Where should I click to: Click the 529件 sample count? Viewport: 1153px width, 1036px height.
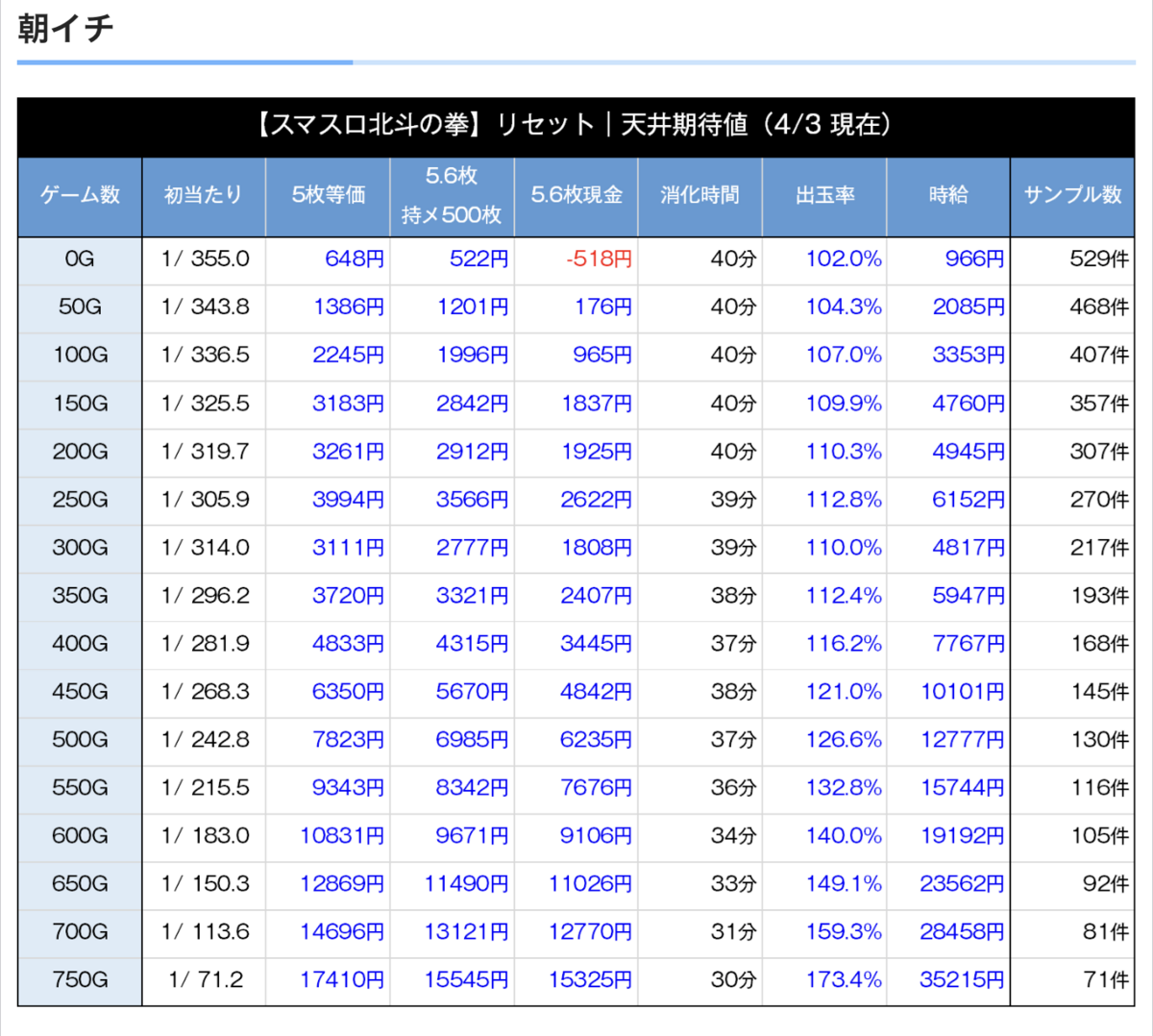(x=1099, y=259)
